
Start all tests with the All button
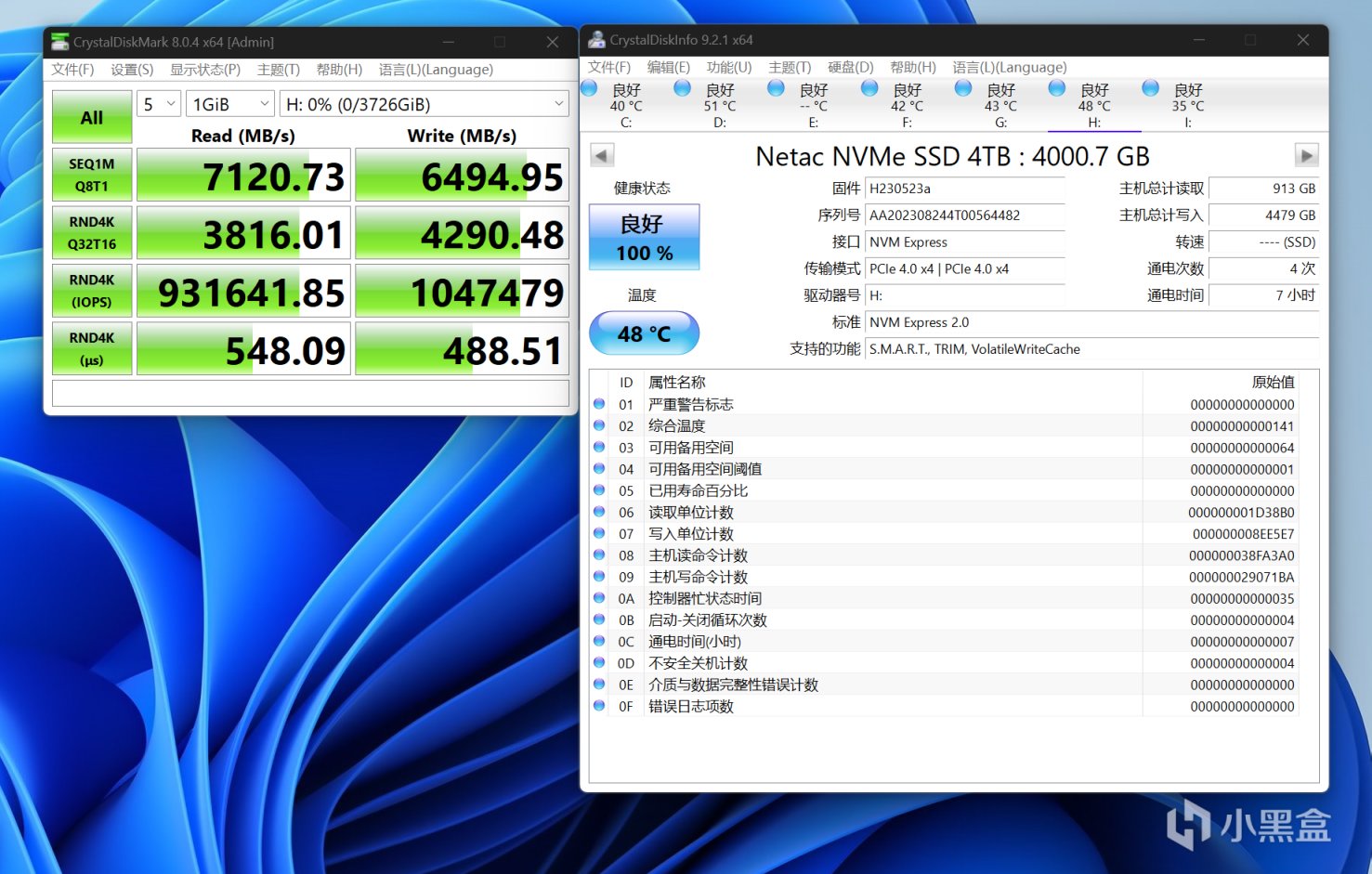(91, 118)
